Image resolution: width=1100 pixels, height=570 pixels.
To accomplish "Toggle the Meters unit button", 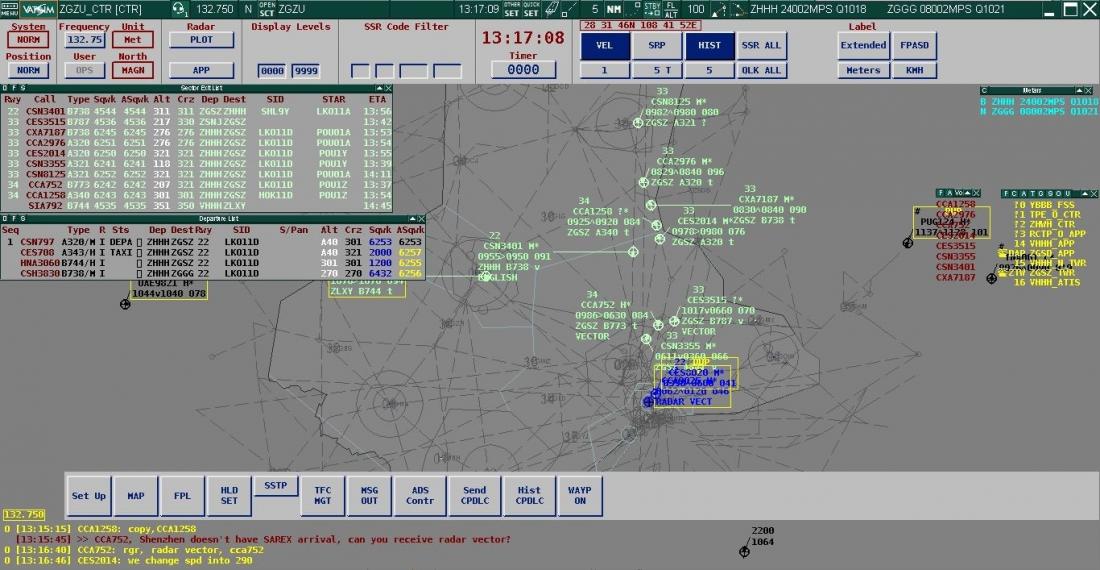I will [x=864, y=70].
